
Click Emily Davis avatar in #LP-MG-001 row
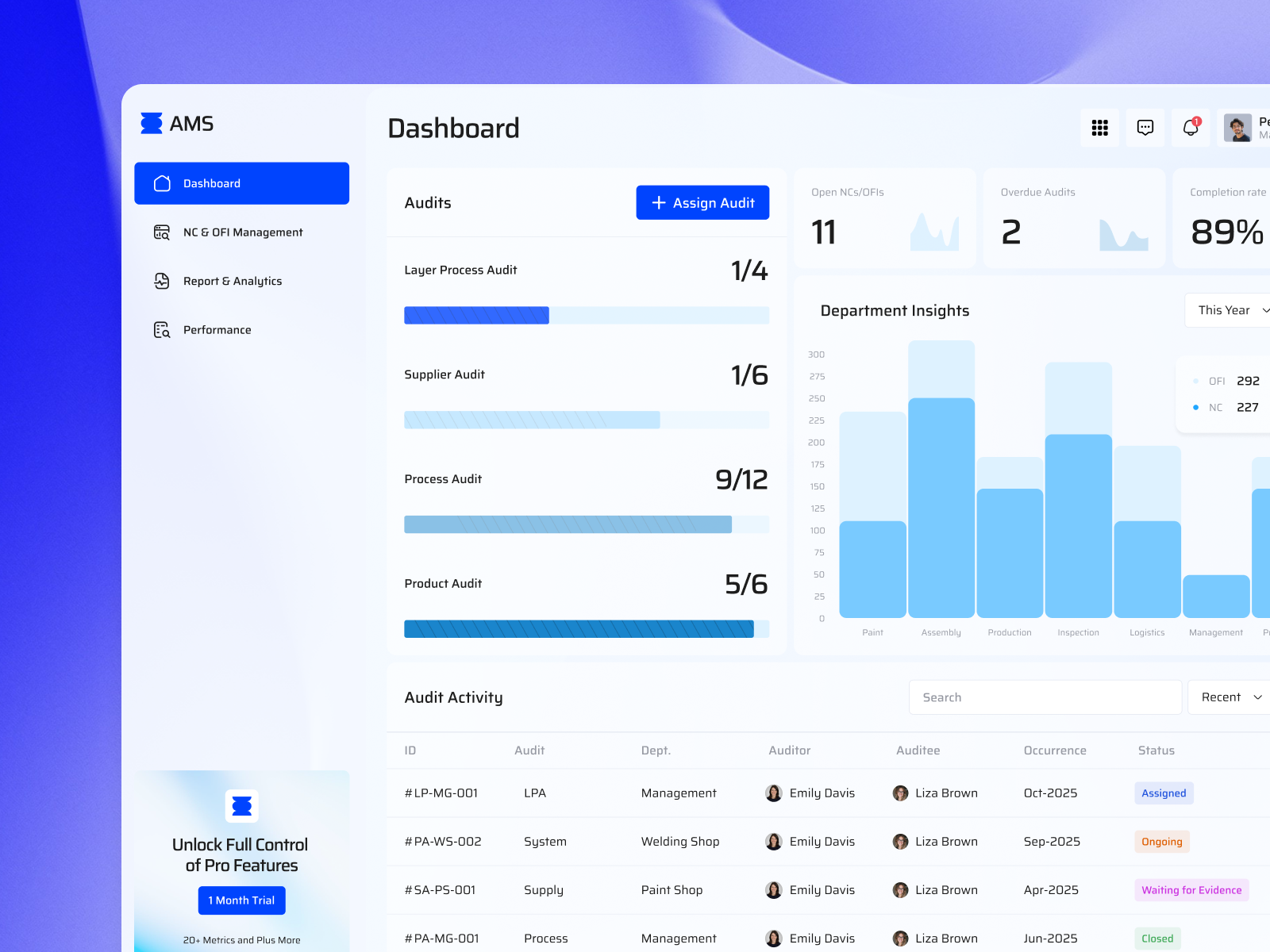point(774,793)
